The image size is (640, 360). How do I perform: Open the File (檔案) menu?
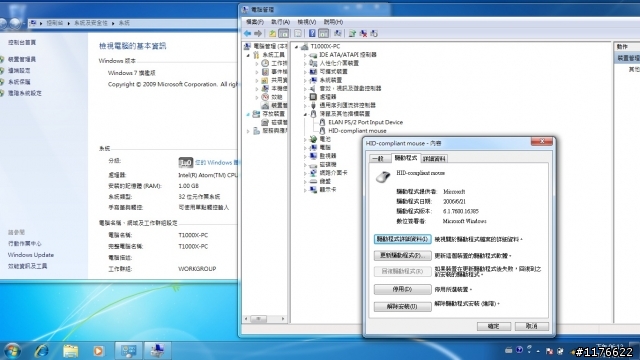click(x=255, y=22)
